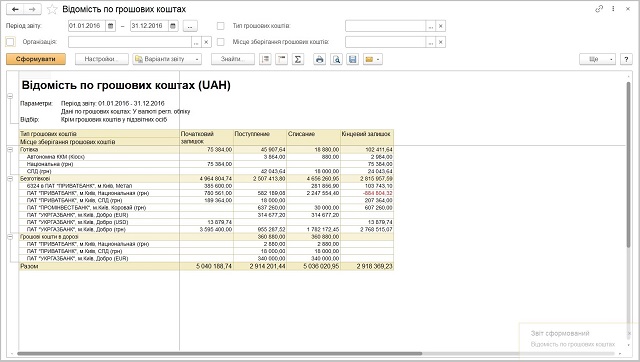
Task: Toggle the 'Тип грошових коштів' checkbox
Action: (x=220, y=26)
